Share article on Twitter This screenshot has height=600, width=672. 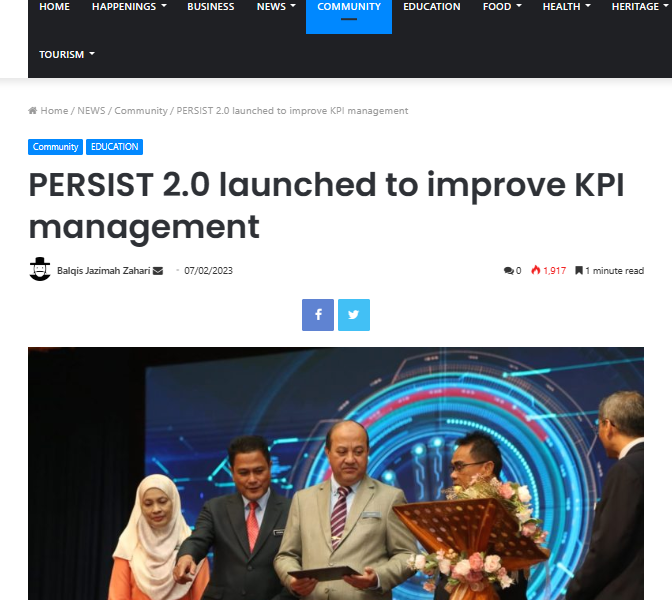(354, 315)
